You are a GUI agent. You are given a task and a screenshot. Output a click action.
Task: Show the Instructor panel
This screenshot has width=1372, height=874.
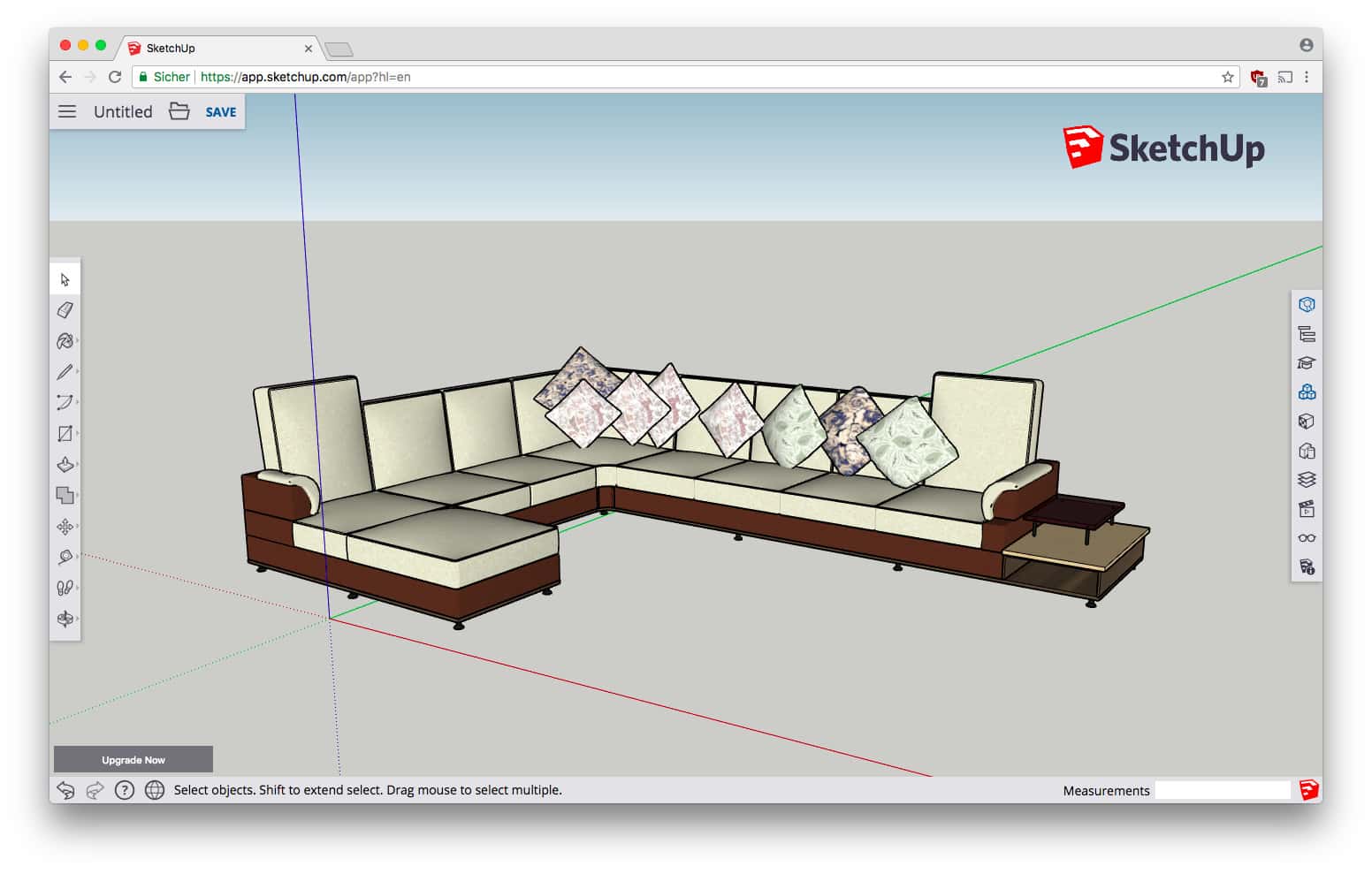pos(1306,363)
